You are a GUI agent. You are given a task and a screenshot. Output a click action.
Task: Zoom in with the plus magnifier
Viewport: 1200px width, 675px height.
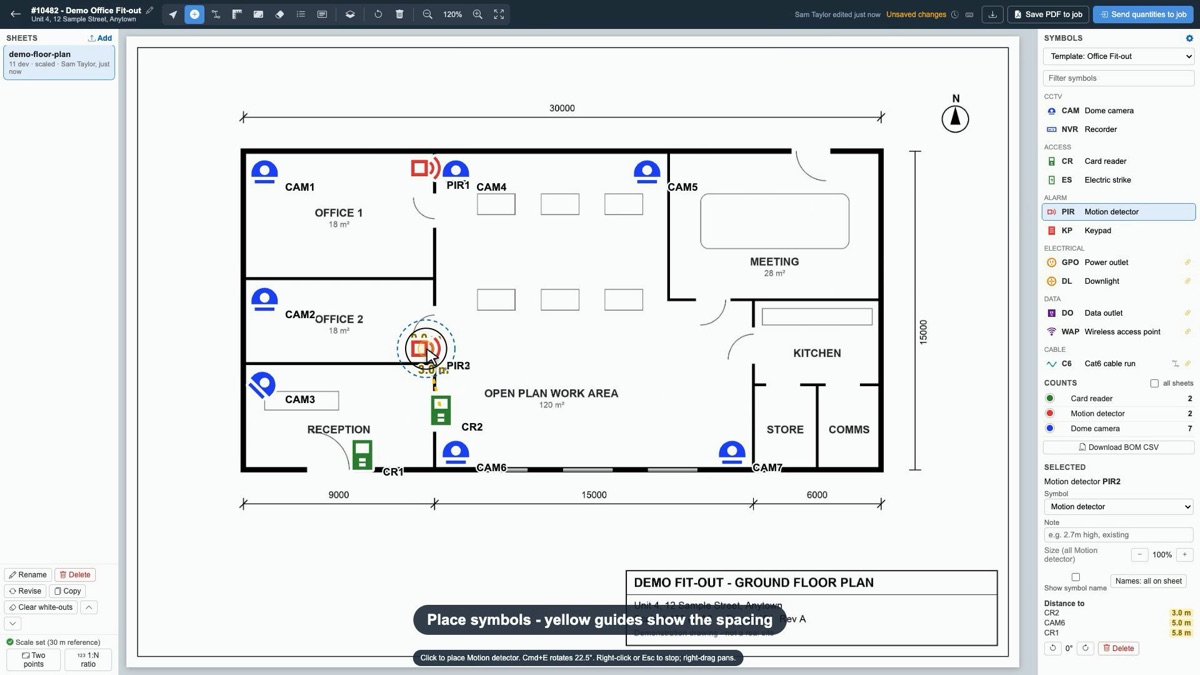click(477, 14)
